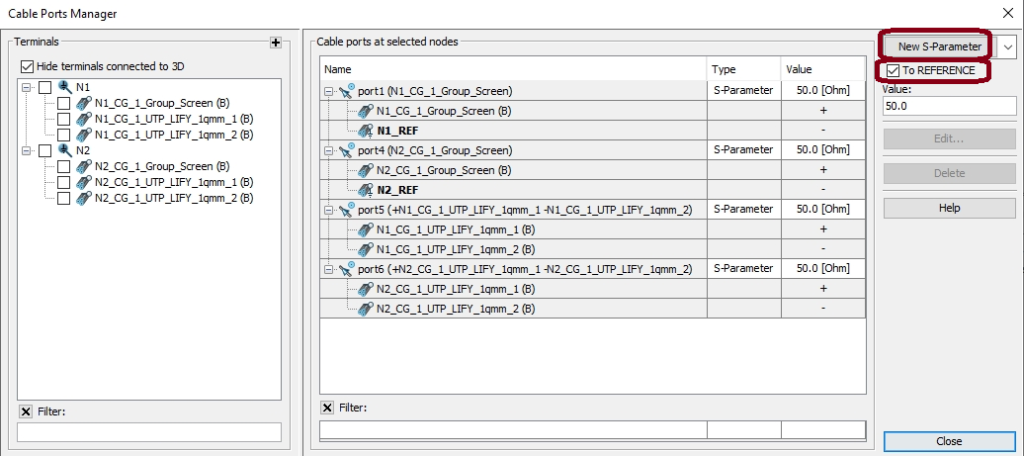Click the Help button

coord(950,208)
